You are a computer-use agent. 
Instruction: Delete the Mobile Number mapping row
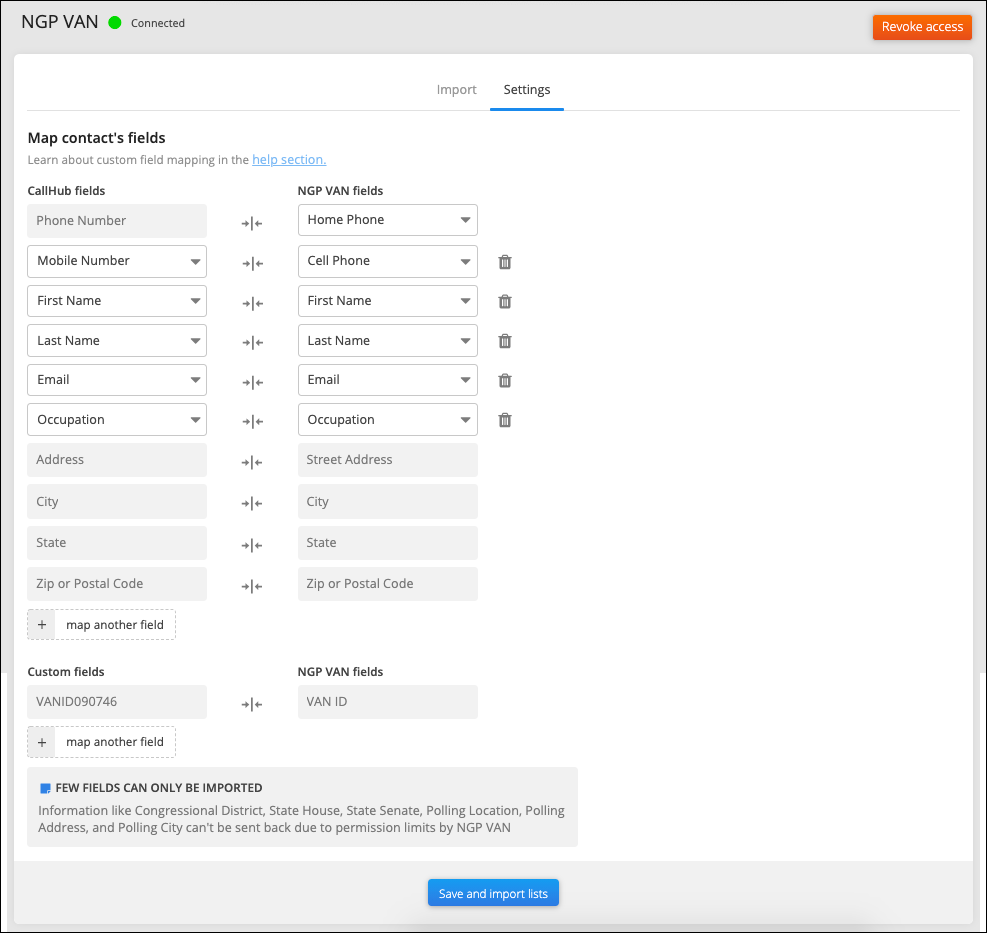[505, 262]
